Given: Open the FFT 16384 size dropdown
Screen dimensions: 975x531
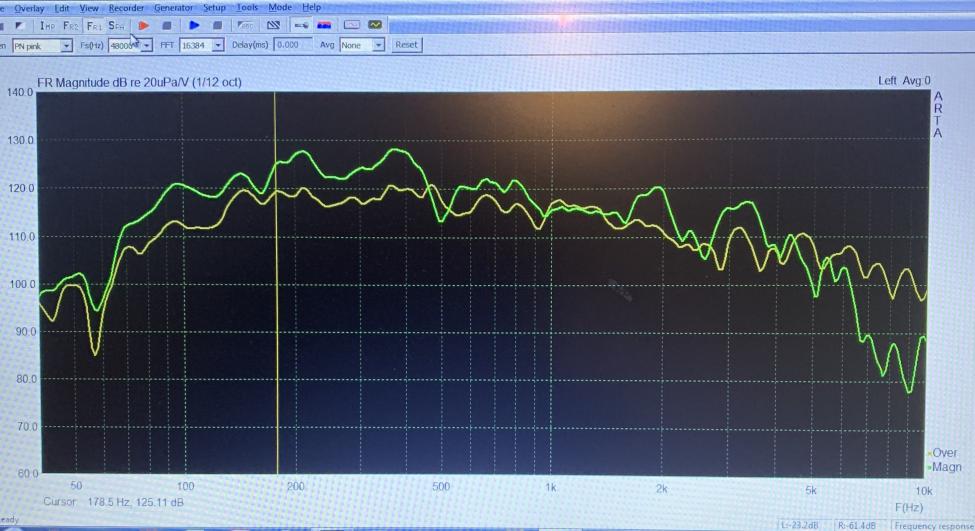Looking at the screenshot, I should click(201, 45).
